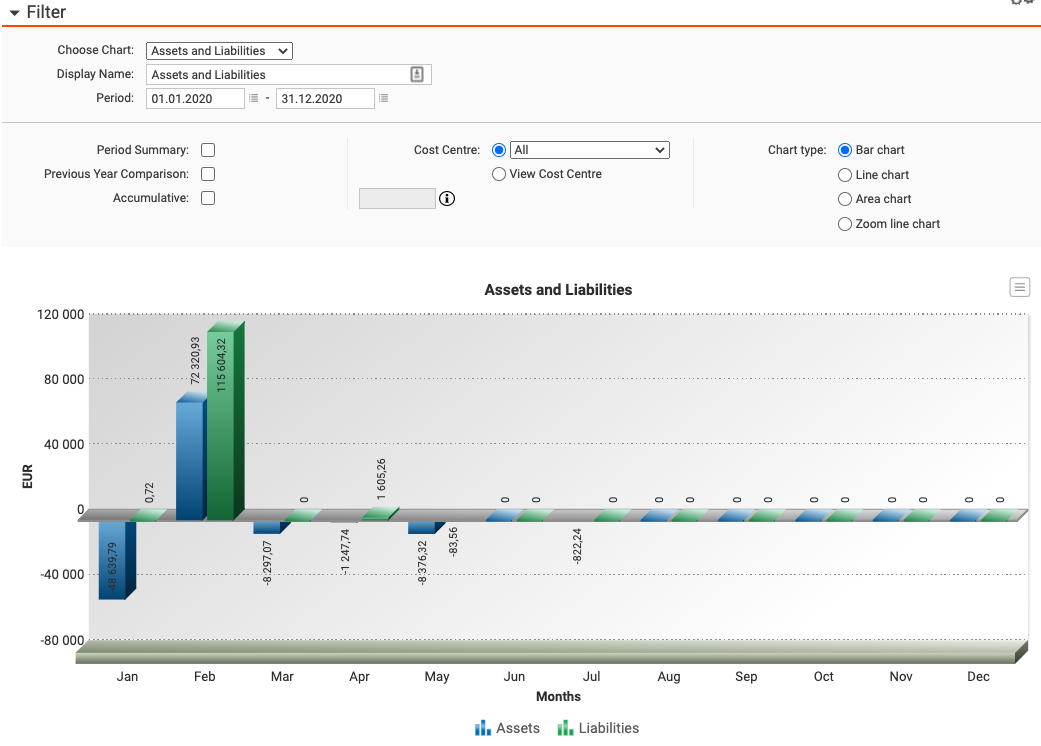Toggle Assets series via legend icon
The width and height of the screenshot is (1041, 746).
483,728
